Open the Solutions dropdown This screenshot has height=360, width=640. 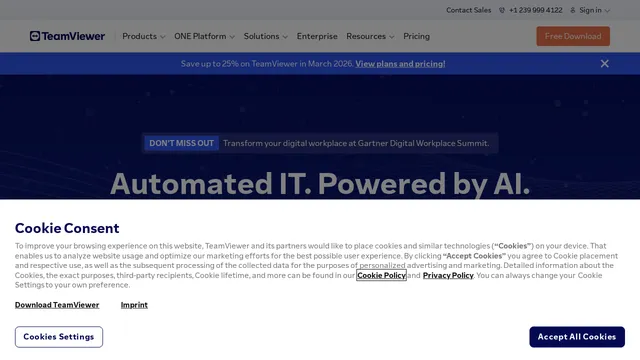coord(265,36)
